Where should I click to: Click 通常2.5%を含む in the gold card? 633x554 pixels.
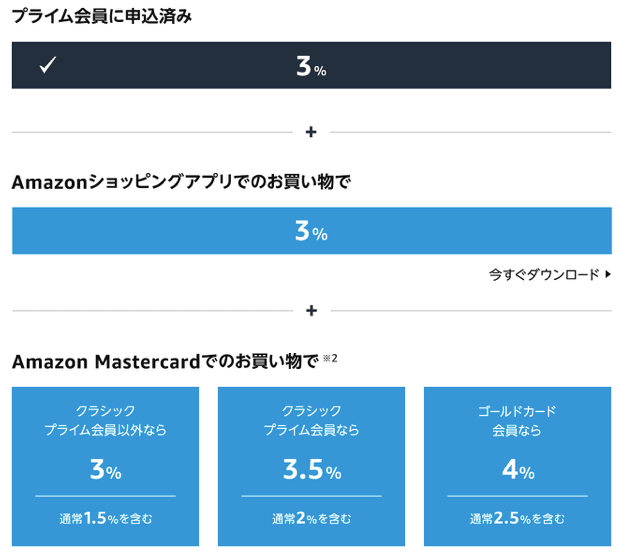click(x=517, y=518)
